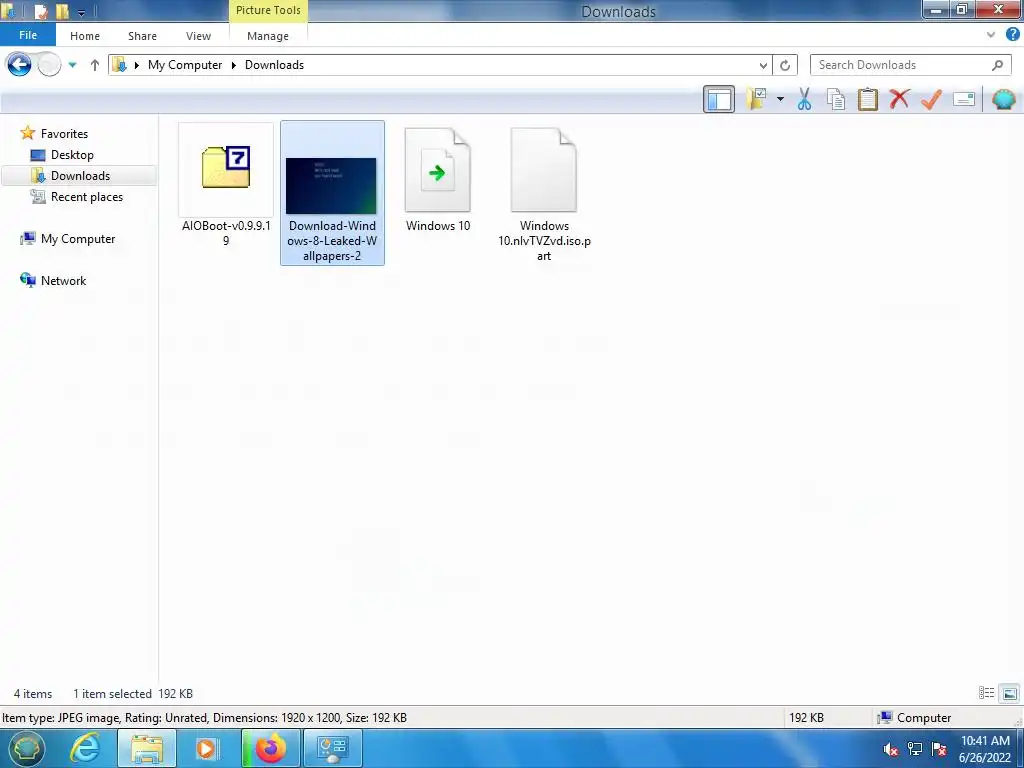Select Network in the navigation pane
The width and height of the screenshot is (1024, 768).
[63, 280]
